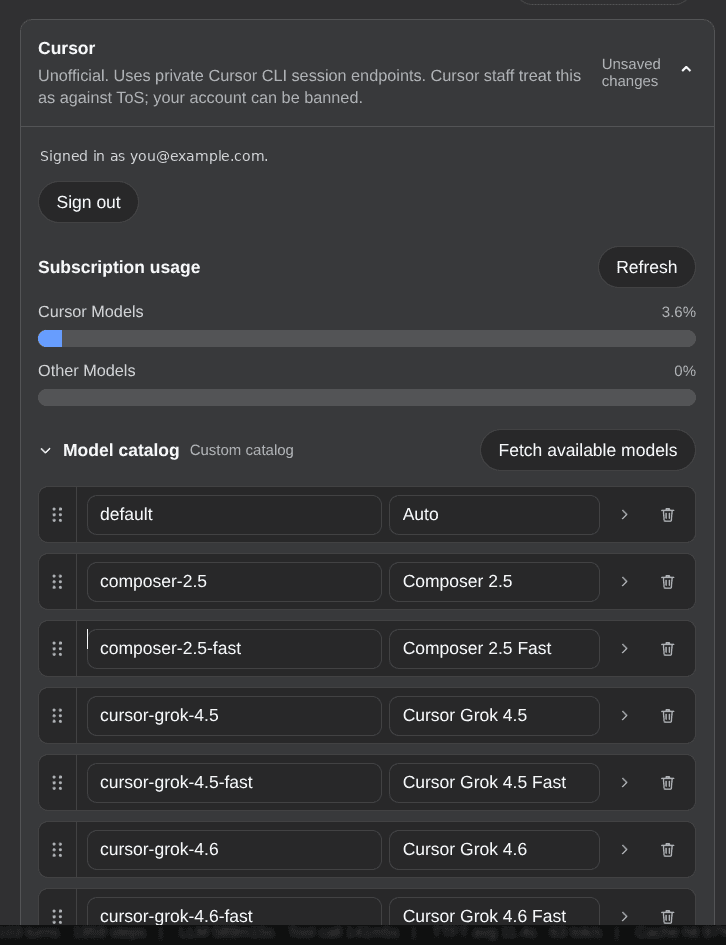Image resolution: width=726 pixels, height=945 pixels.
Task: Edit the 'cursor-grok-4.6' model ID field
Action: point(234,849)
